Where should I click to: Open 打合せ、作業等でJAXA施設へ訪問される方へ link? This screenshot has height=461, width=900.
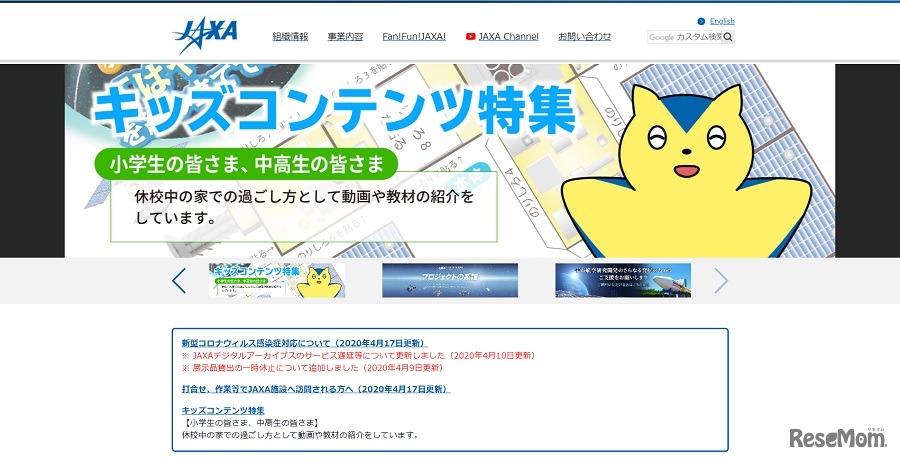coord(316,389)
